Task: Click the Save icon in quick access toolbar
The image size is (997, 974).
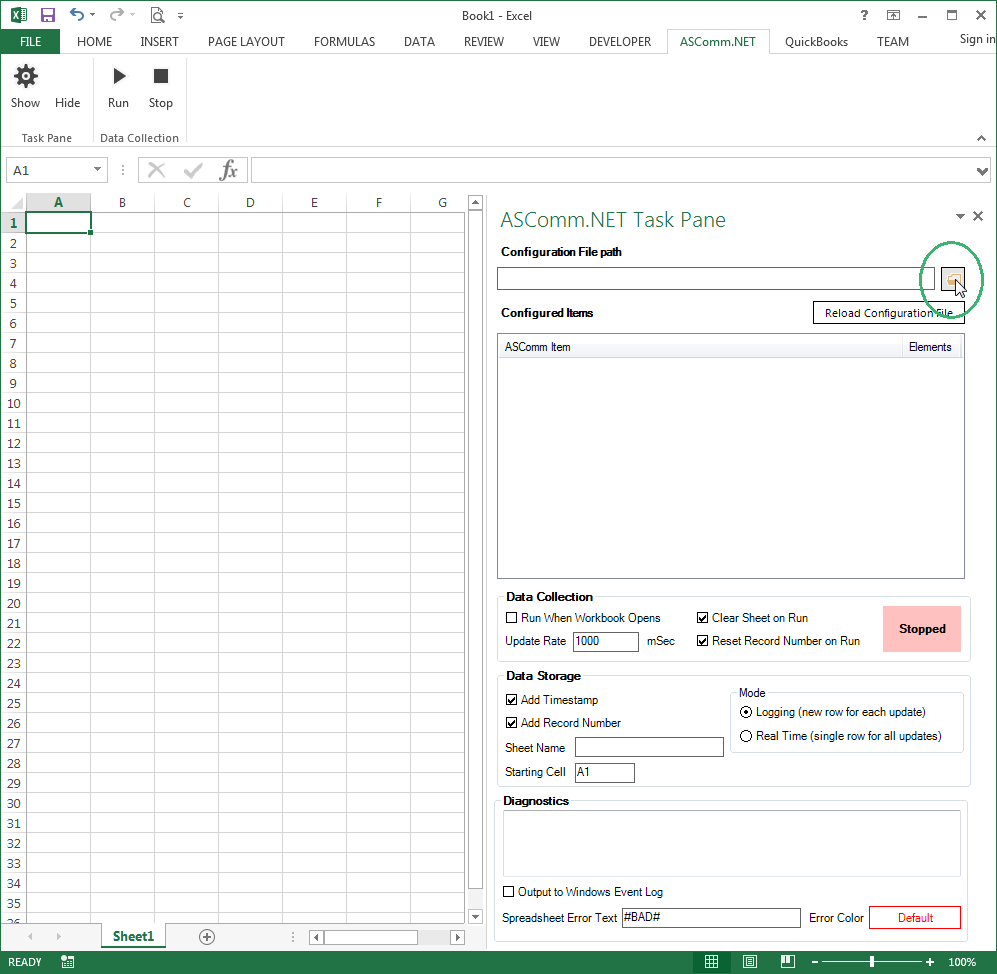Action: [48, 15]
